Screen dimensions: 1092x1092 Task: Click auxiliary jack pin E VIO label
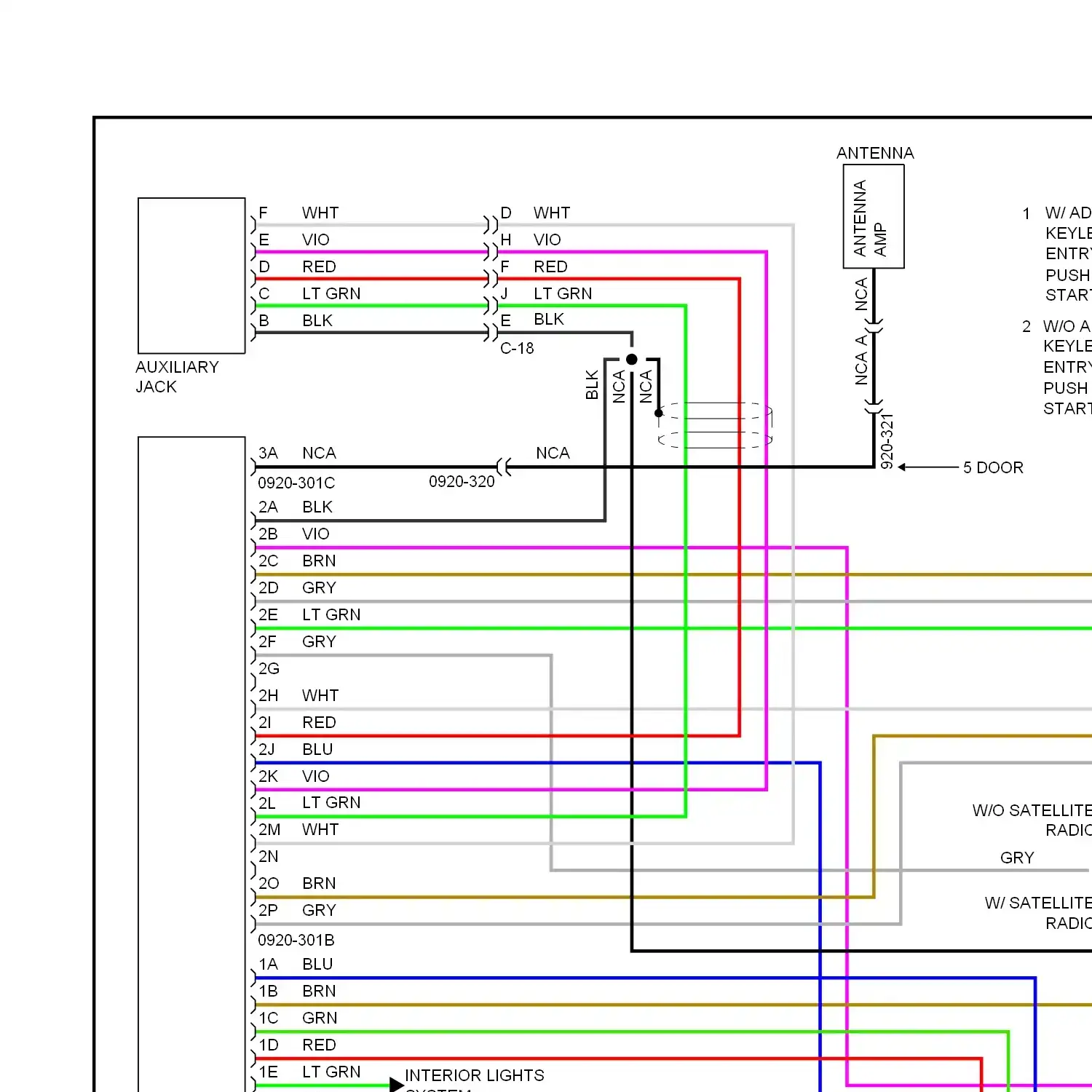coord(294,240)
